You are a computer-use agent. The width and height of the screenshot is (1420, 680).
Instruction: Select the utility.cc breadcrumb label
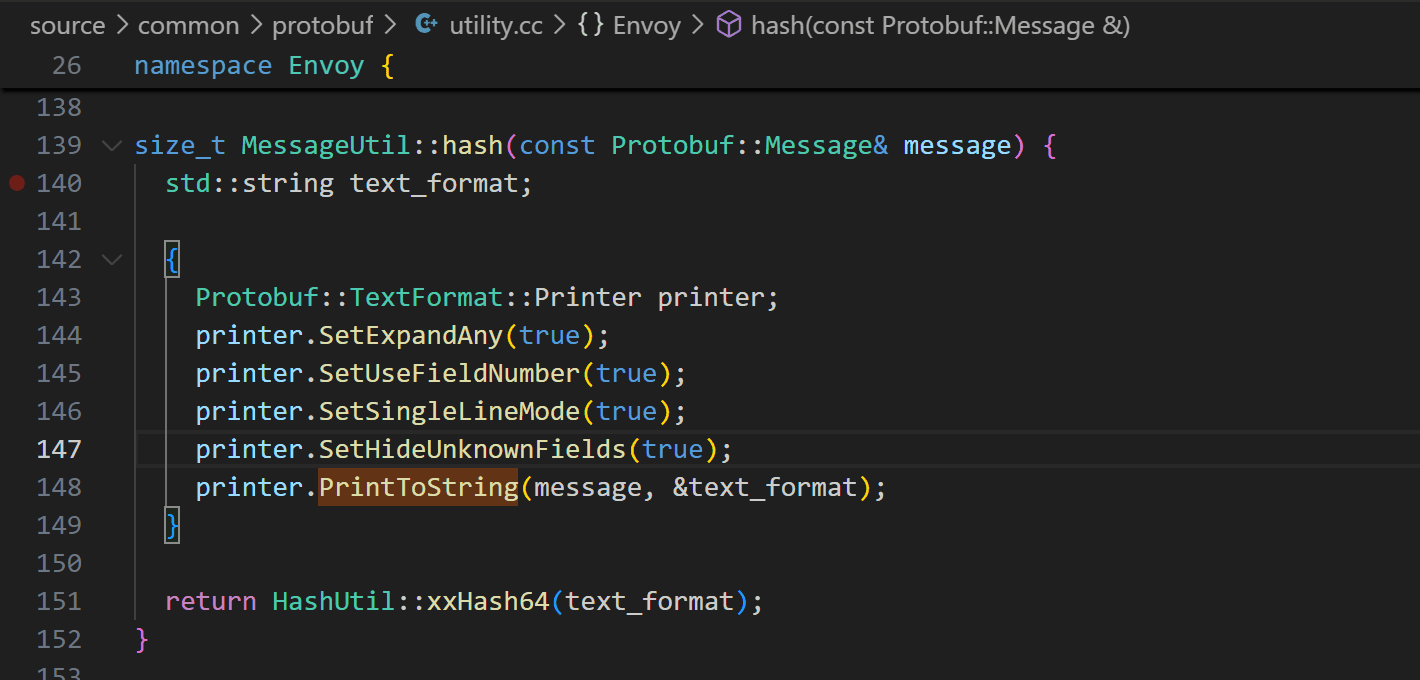(496, 25)
